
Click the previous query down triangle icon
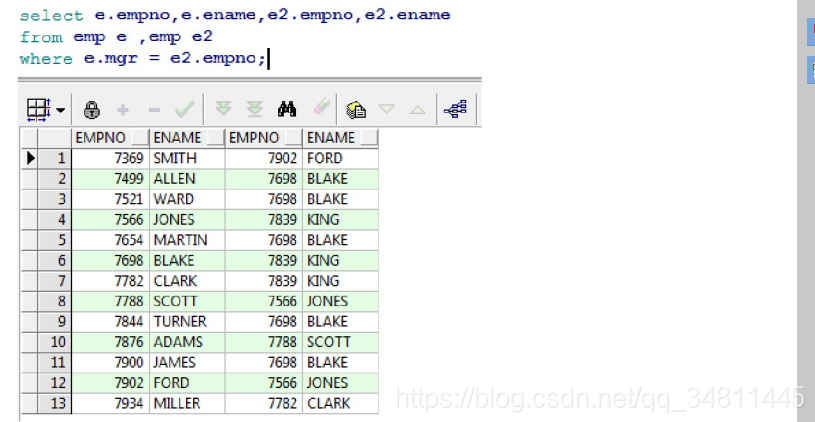[x=387, y=109]
